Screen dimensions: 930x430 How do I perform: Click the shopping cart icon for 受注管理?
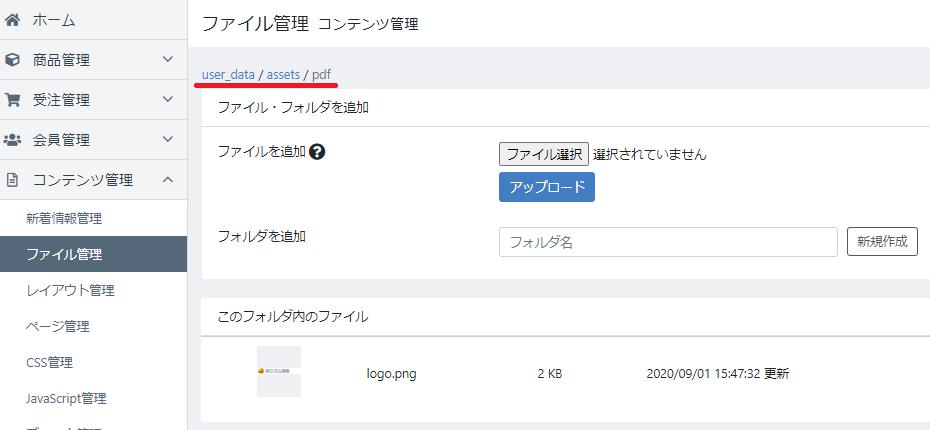coord(12,100)
